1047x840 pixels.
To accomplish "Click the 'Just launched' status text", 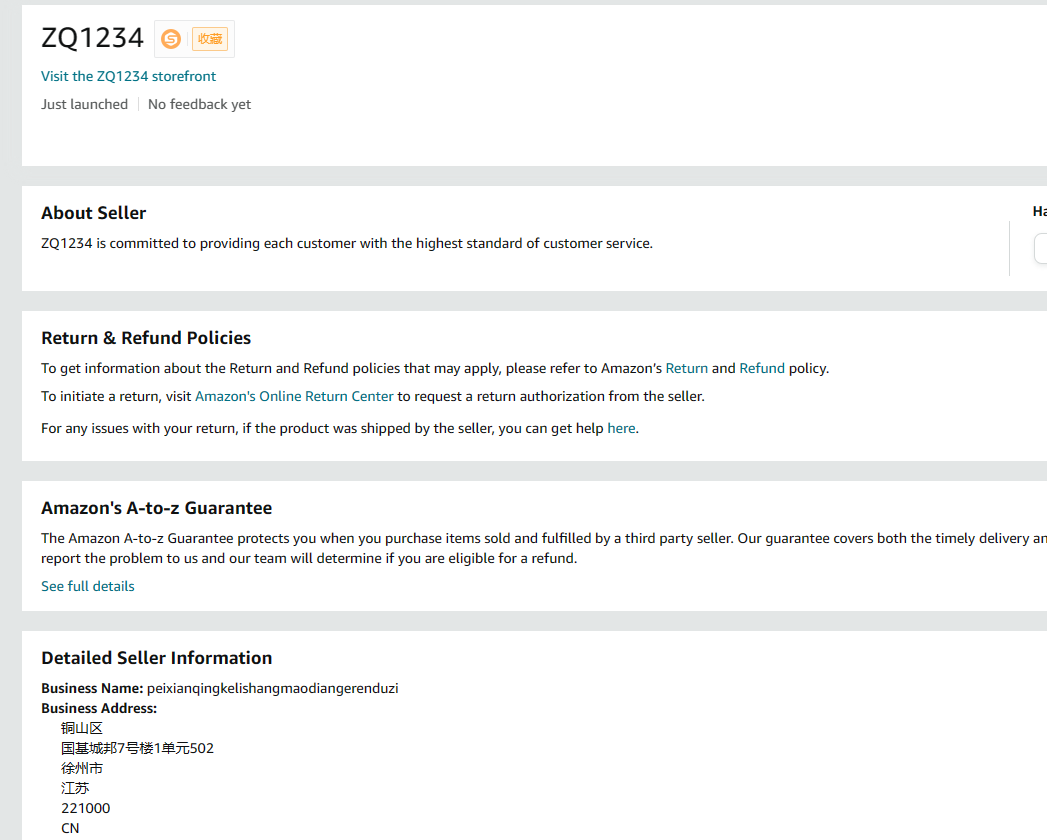I will [84, 104].
